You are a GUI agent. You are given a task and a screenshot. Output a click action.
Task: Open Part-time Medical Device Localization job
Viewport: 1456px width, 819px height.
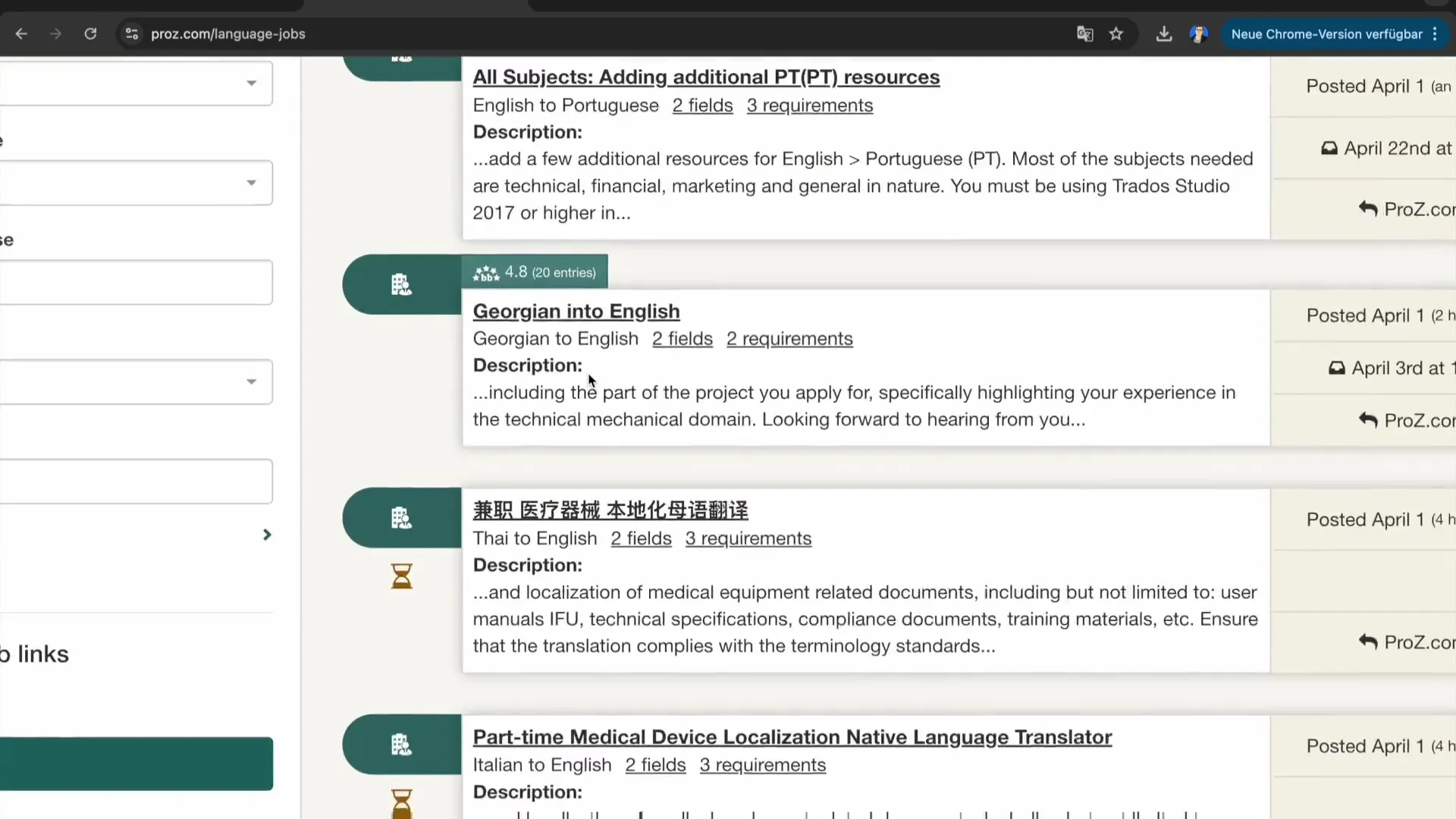pos(792,737)
